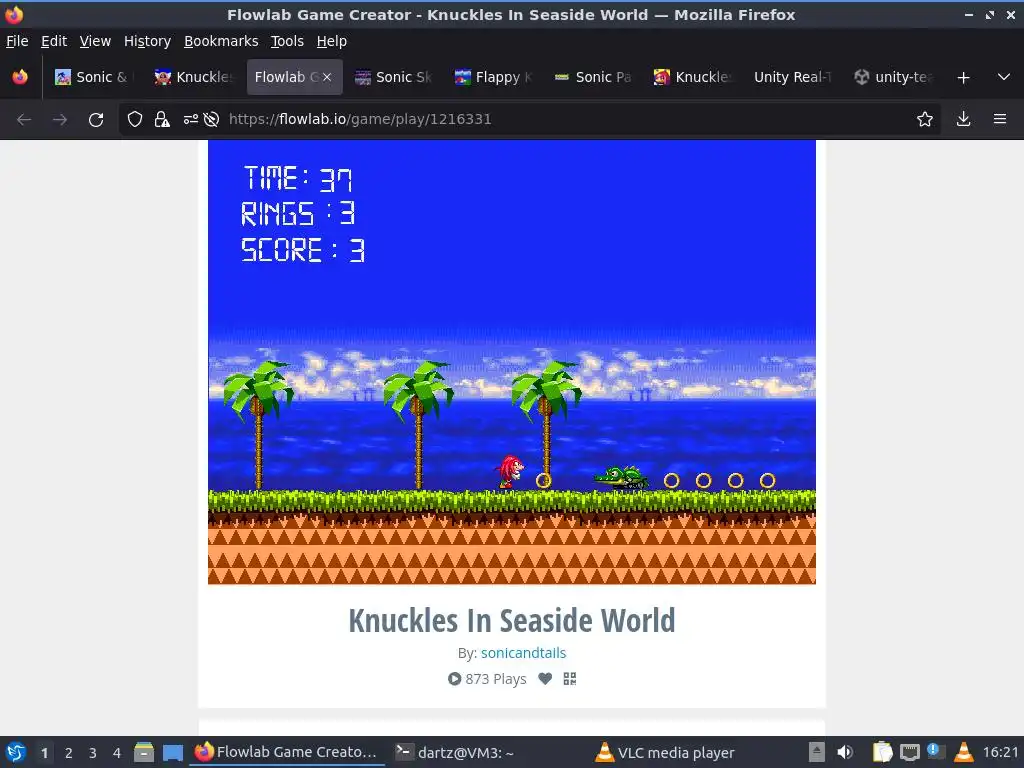Switch to workspace 3
Viewport: 1024px width, 768px height.
(93, 753)
